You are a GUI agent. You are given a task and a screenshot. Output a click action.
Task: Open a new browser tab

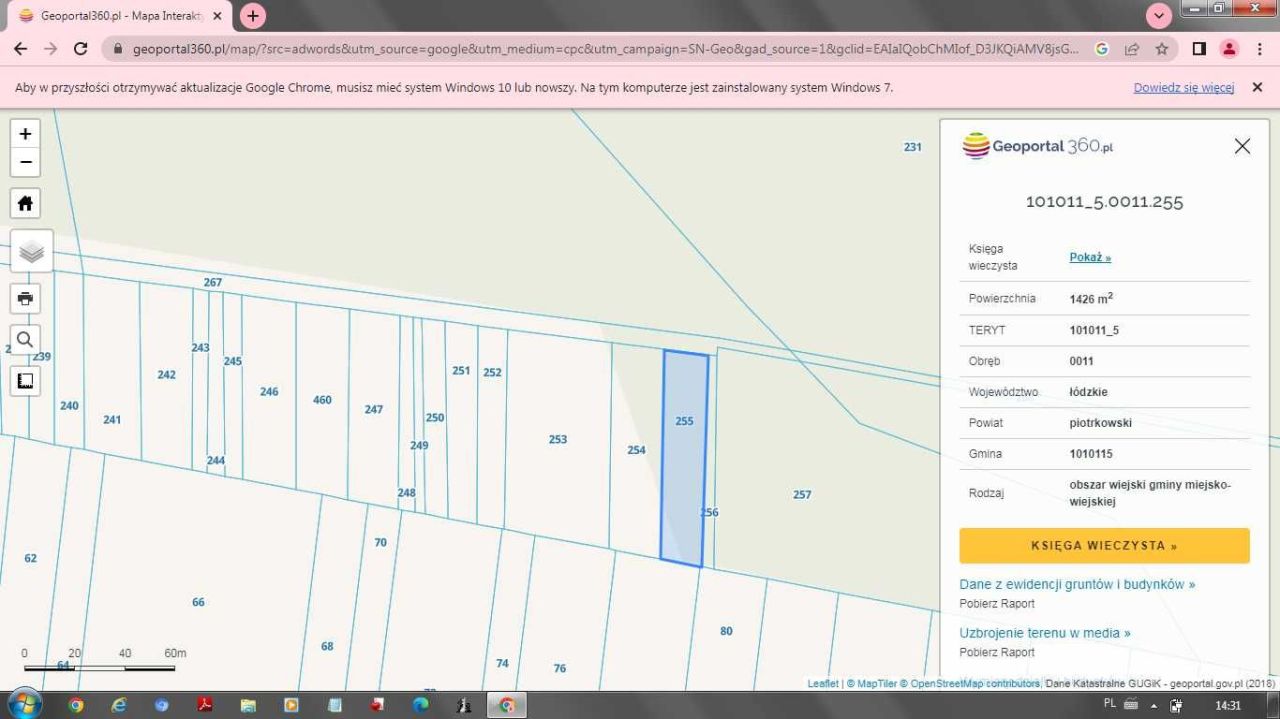[253, 16]
